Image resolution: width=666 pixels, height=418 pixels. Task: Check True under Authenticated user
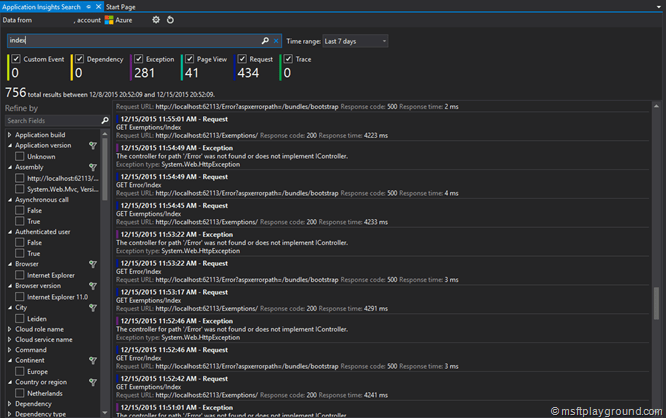click(x=20, y=254)
